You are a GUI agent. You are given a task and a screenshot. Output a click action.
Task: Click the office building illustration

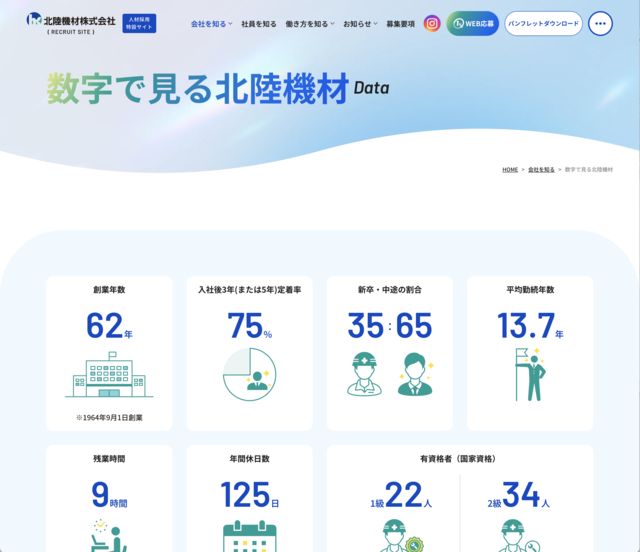pos(109,375)
